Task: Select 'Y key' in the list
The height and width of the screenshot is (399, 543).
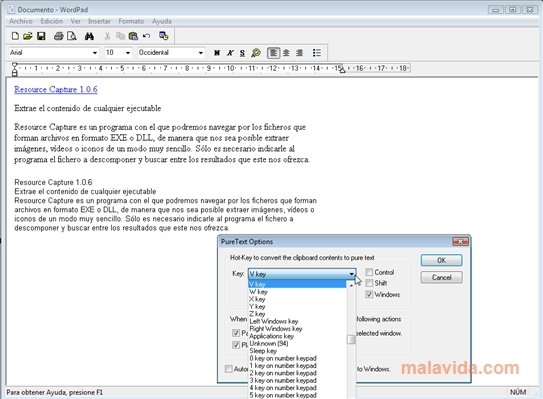Action: tap(297, 307)
